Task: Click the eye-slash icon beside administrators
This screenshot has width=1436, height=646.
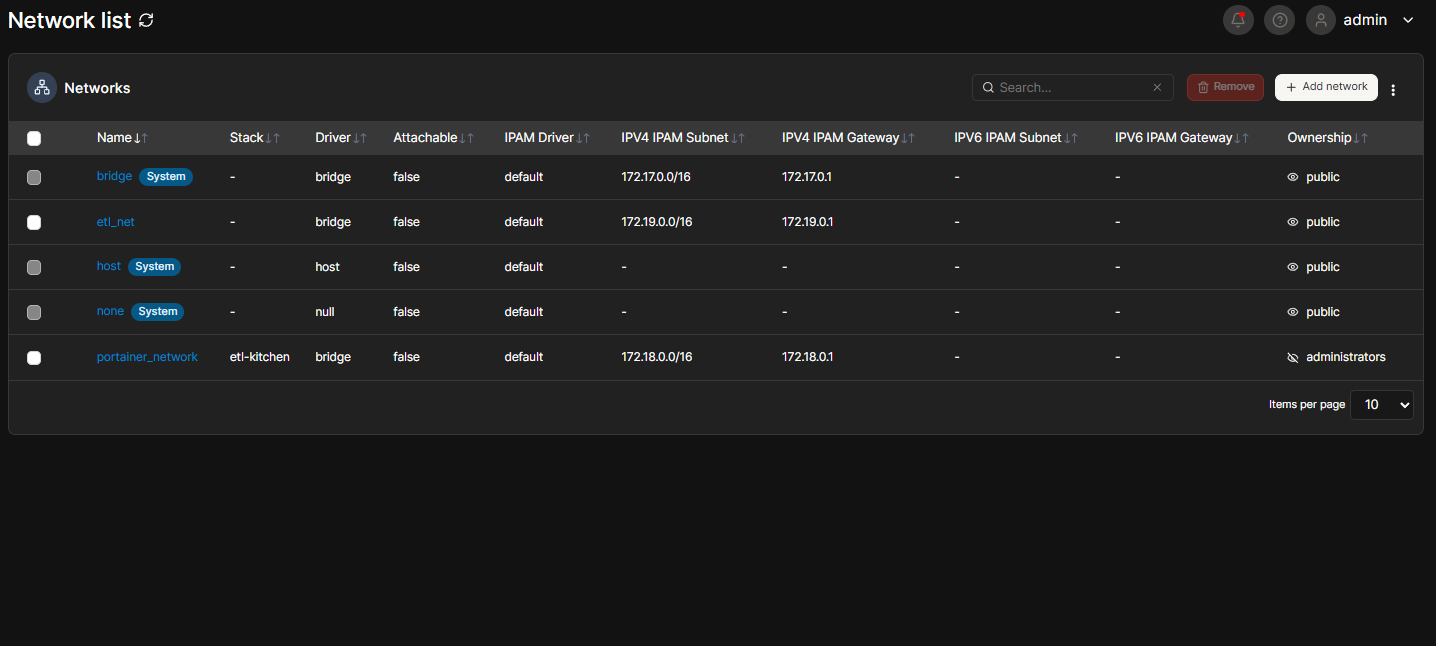Action: (x=1293, y=357)
